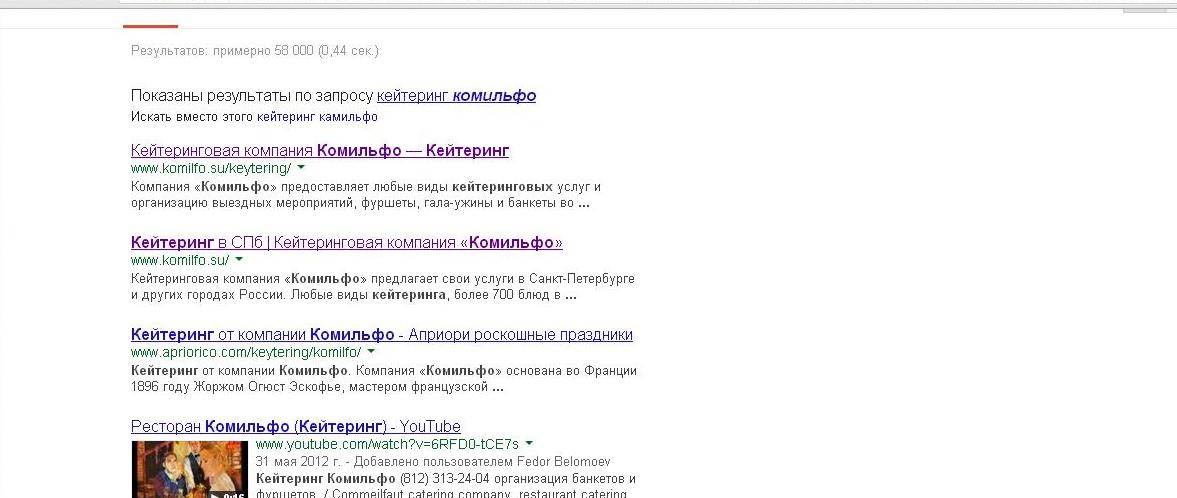Click snippet text about Жоржом Огюст Эскофье
1177x498 pixels.
[x=384, y=379]
